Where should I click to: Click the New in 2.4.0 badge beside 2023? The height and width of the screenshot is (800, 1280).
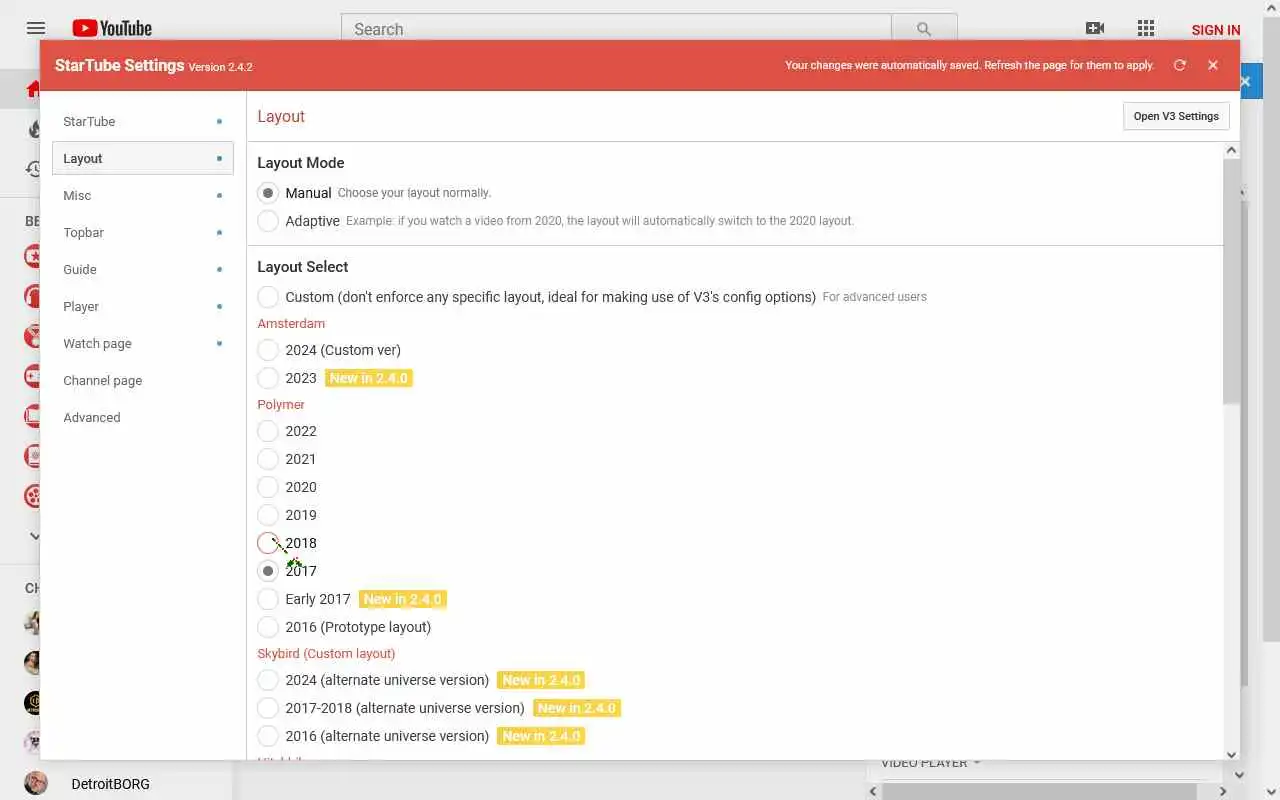[368, 378]
